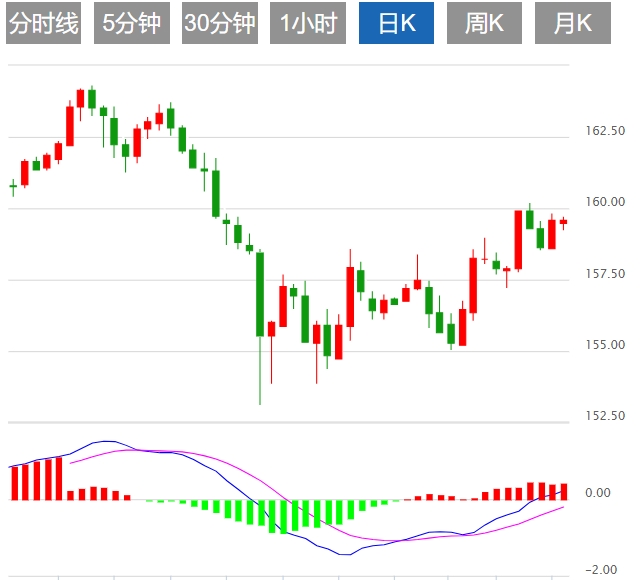Open the monthly 月K chart
This screenshot has width=642, height=580.
pos(573,24)
